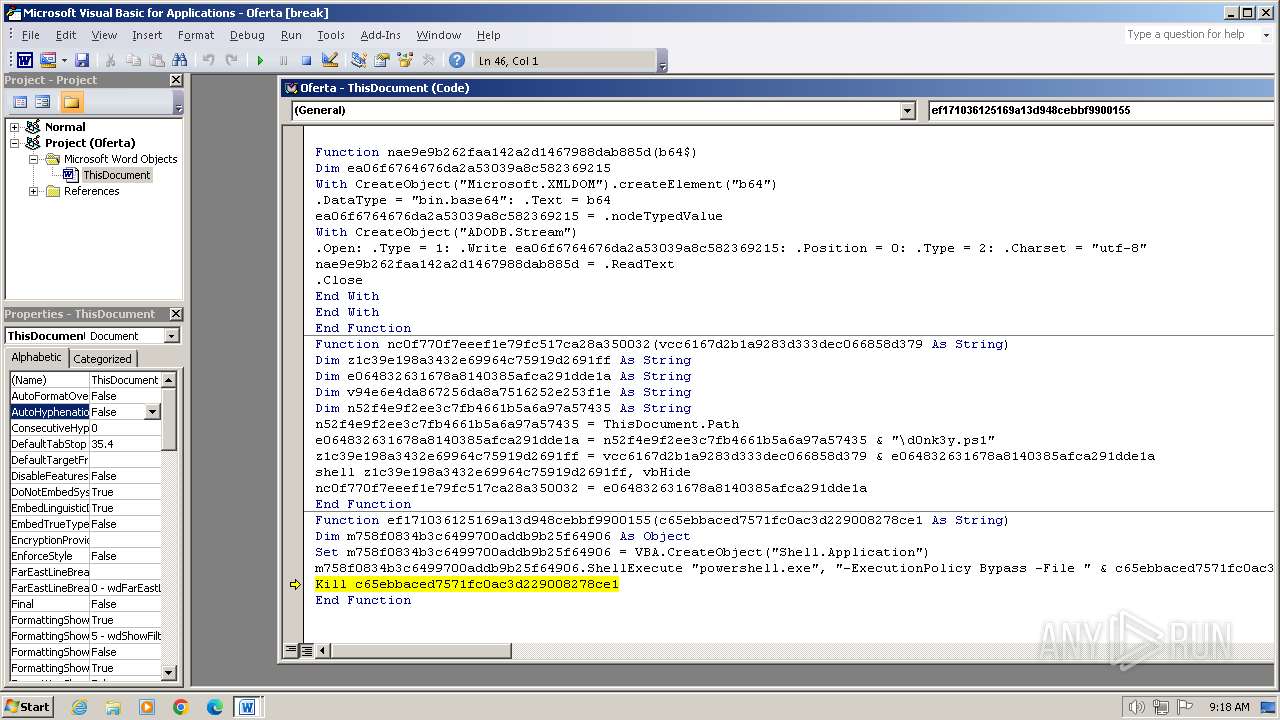Collapse the Project (Oferta) node
The image size is (1280, 720).
(x=15, y=143)
